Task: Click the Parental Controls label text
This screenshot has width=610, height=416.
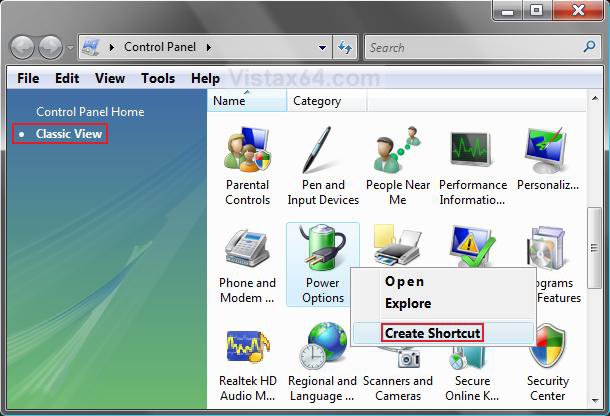Action: click(247, 192)
